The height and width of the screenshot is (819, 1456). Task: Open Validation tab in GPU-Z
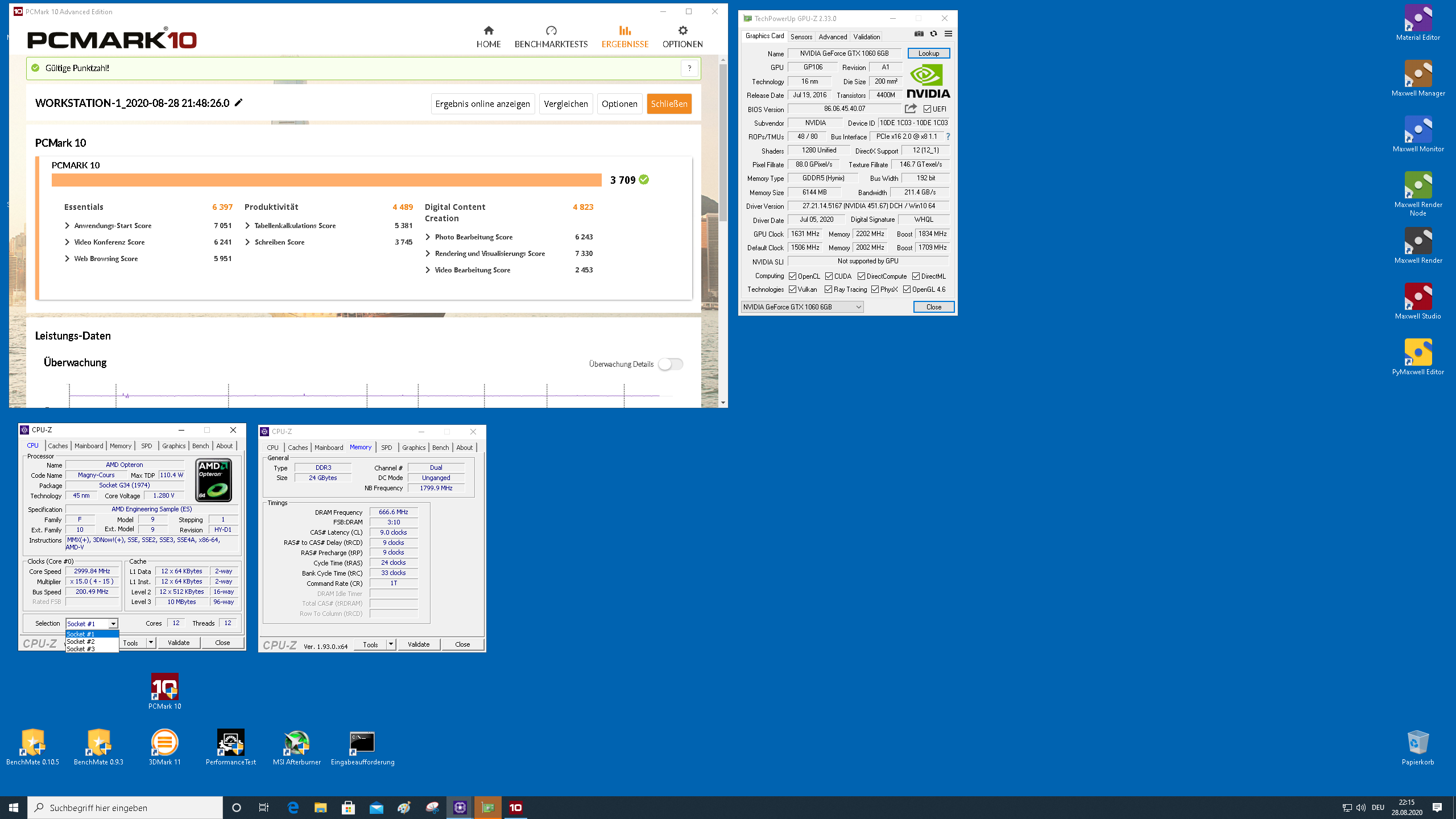866,37
